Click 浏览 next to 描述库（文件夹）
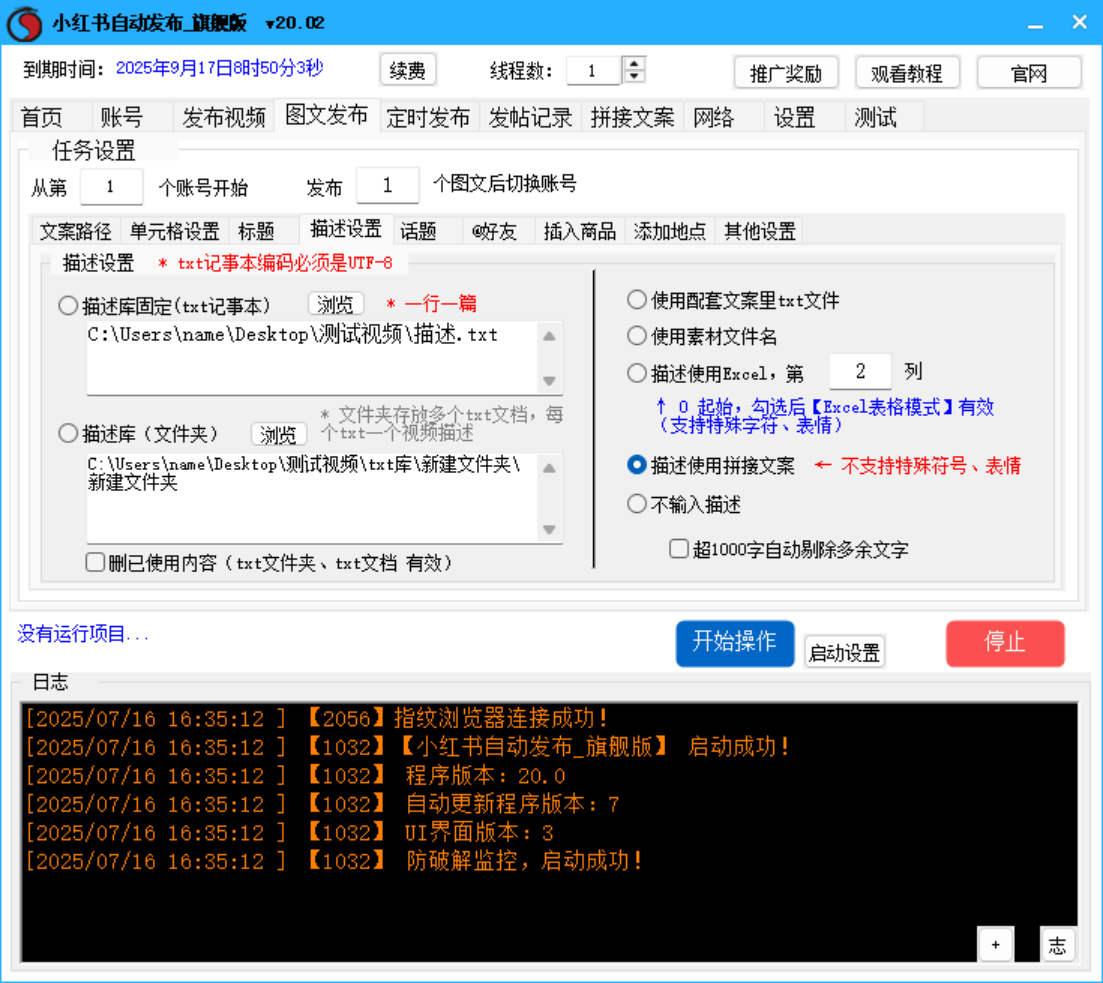The width and height of the screenshot is (1103, 983). pyautogui.click(x=279, y=434)
